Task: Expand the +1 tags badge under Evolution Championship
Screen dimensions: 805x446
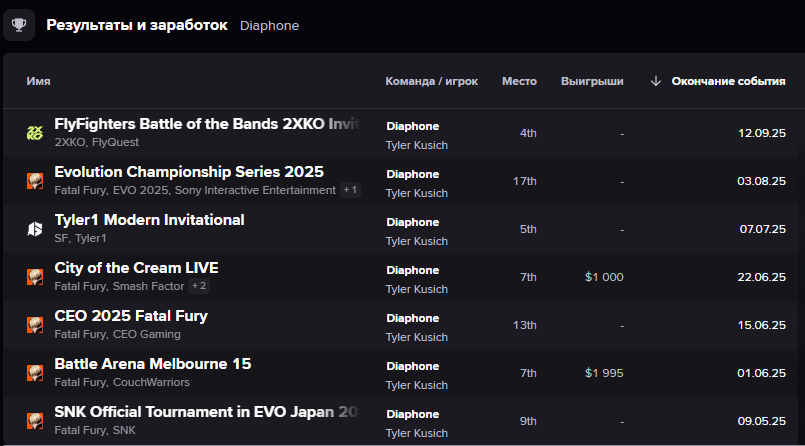Action: point(350,190)
